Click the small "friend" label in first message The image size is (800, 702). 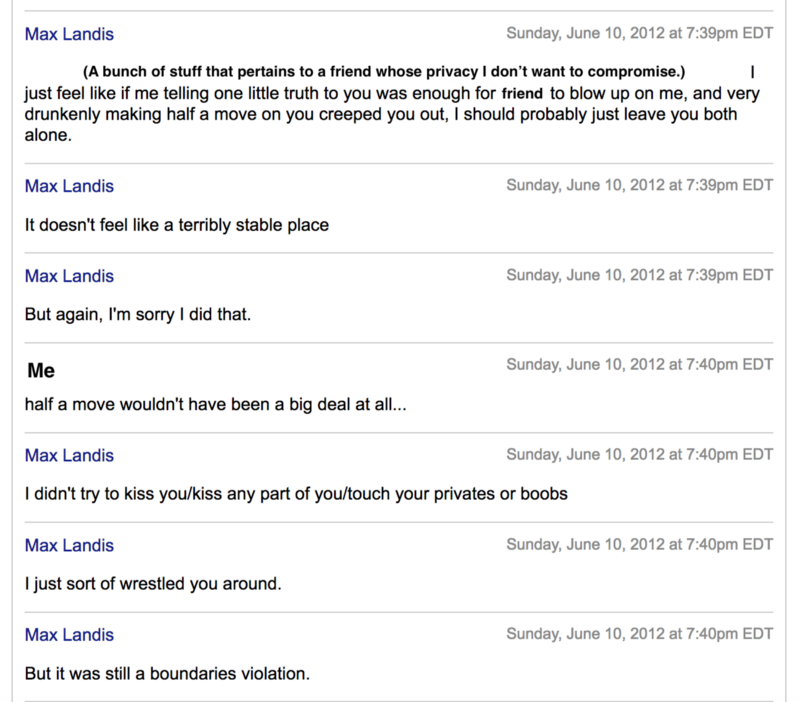coord(522,94)
